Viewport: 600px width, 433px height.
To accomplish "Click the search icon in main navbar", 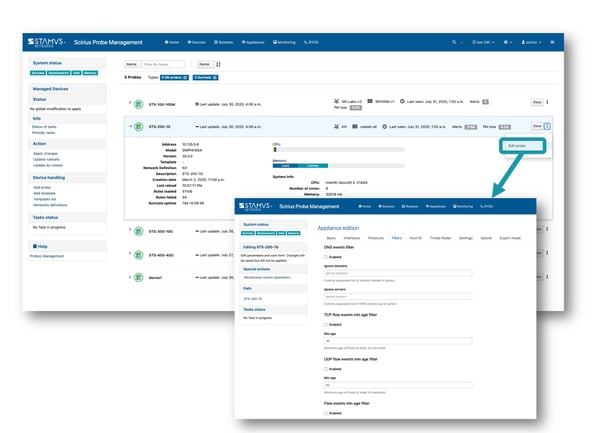I will (454, 42).
